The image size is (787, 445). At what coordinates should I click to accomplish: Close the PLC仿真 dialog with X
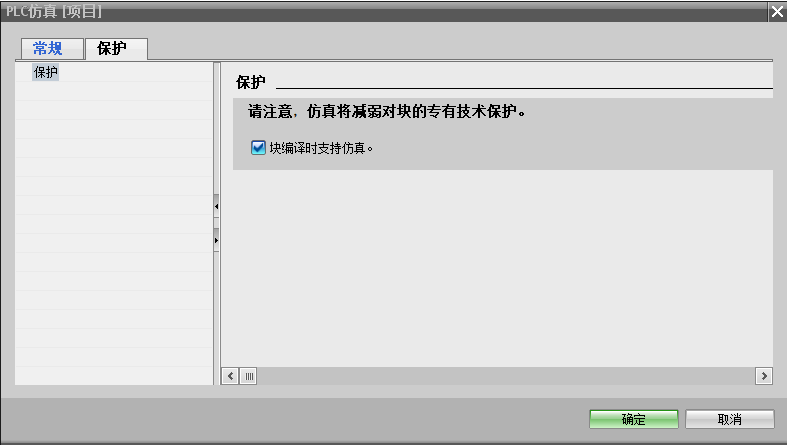tap(777, 12)
